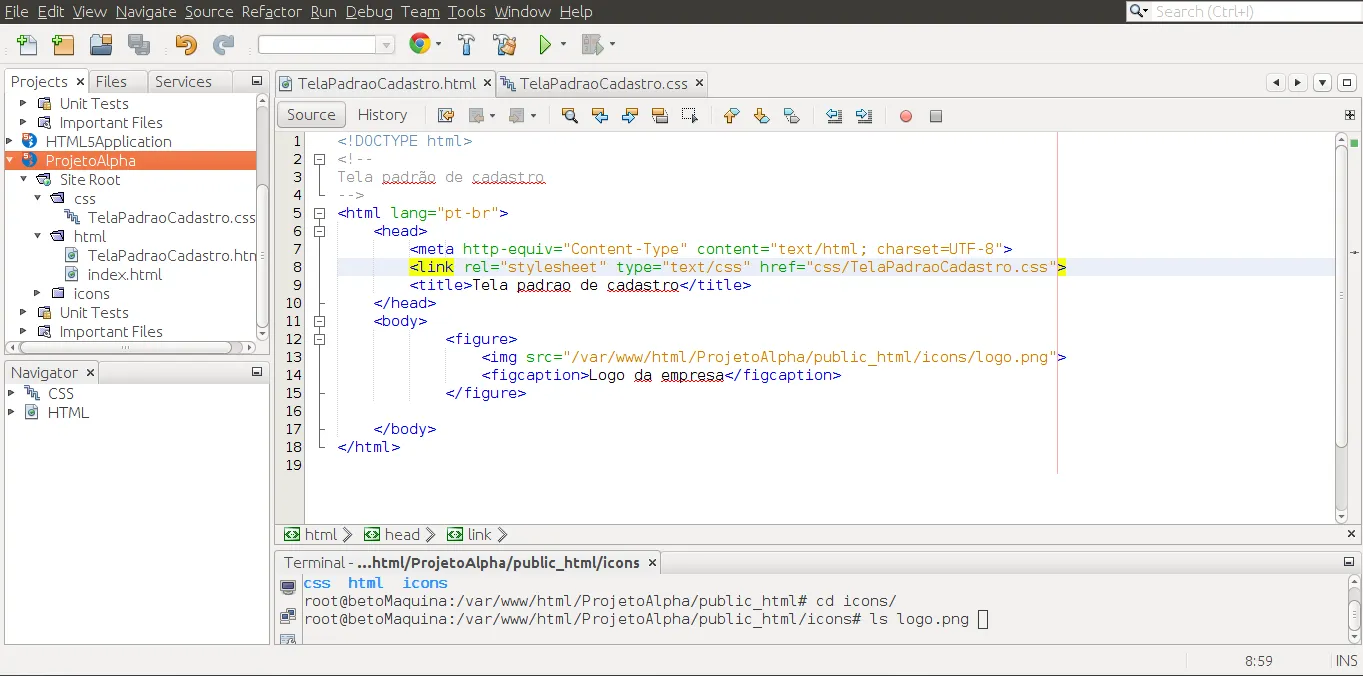The image size is (1363, 676).
Task: Start macro recording with the red circle
Action: [x=906, y=116]
